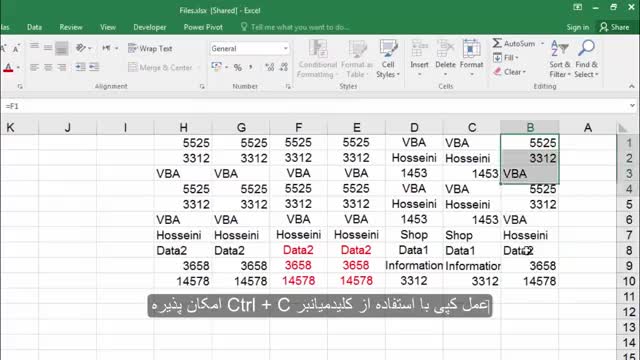Decrease font size with the small A icon

point(16,49)
